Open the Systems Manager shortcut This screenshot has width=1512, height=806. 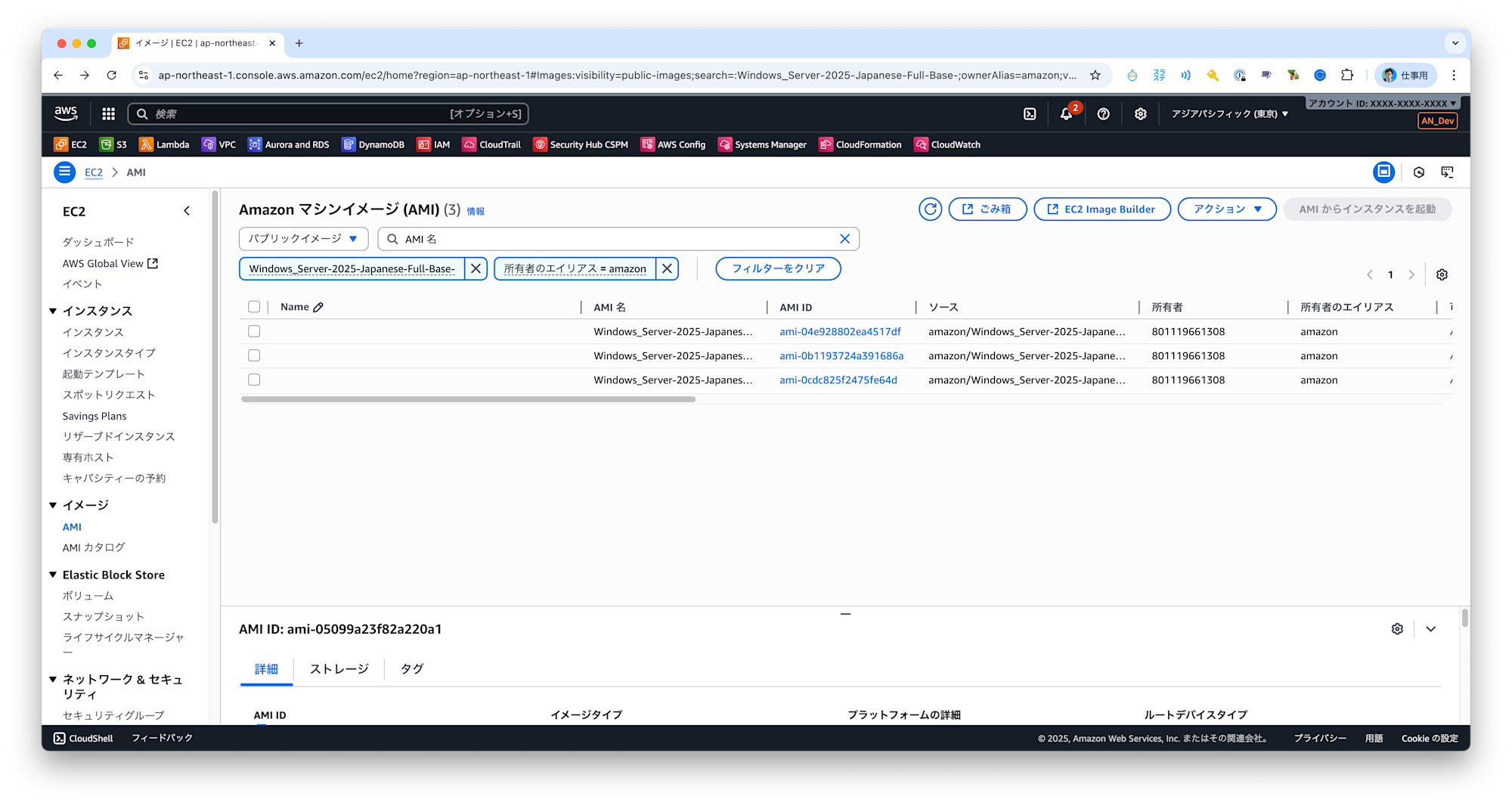click(x=762, y=144)
